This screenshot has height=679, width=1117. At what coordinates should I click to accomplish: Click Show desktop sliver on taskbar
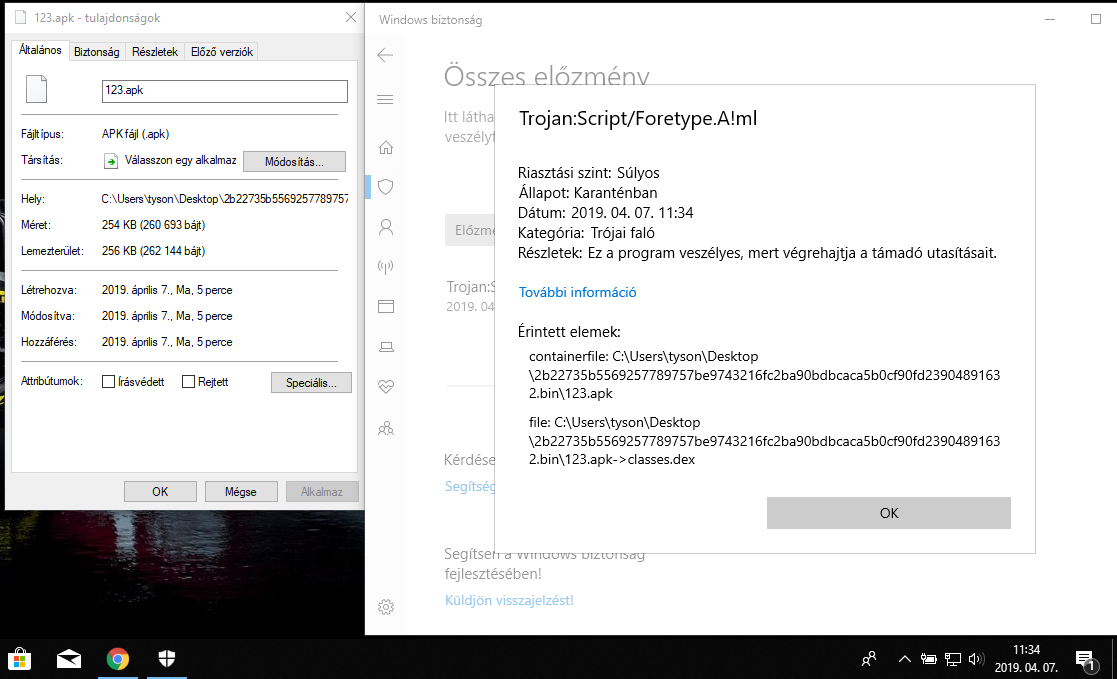pyautogui.click(x=1113, y=659)
